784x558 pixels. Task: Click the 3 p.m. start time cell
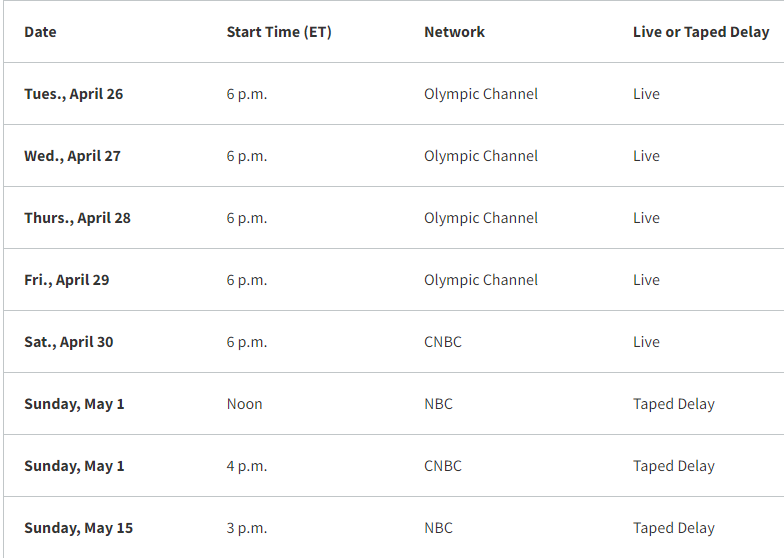tap(246, 528)
